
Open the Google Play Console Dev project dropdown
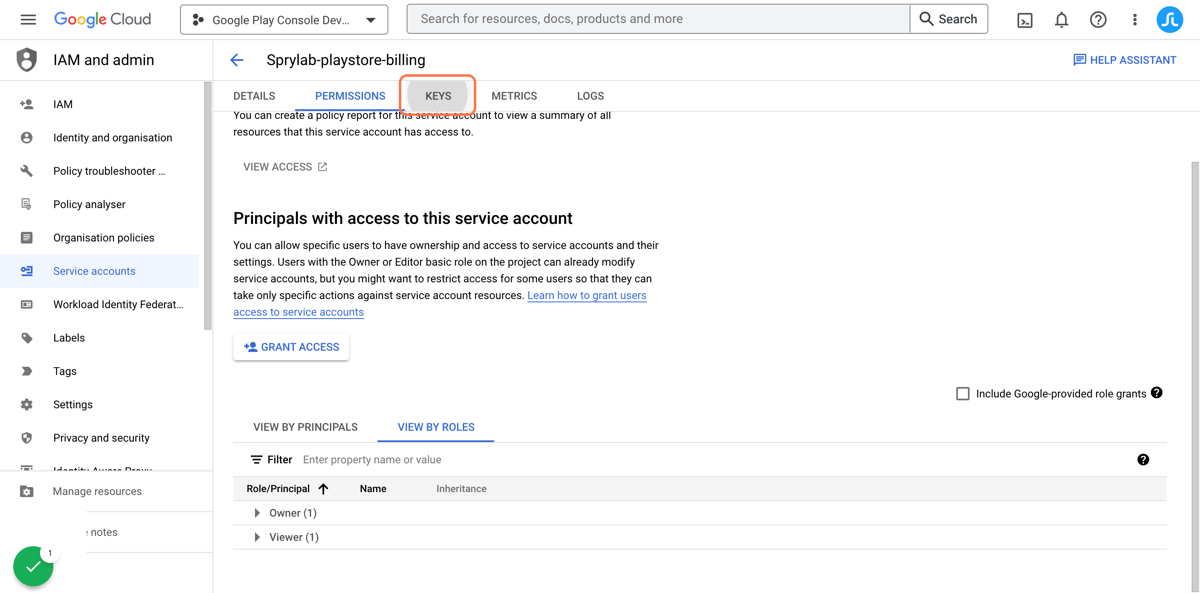tap(284, 20)
